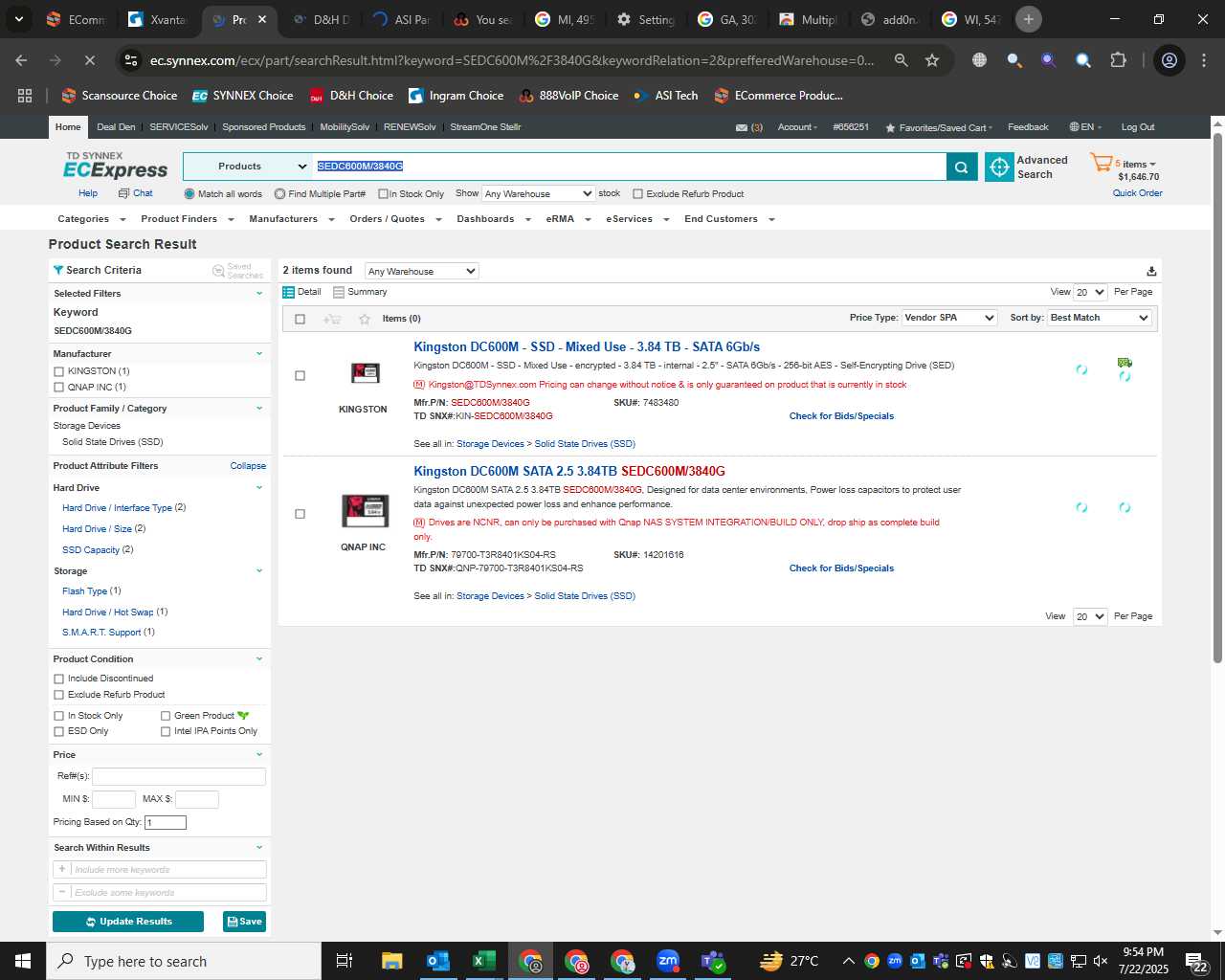Collapse the Manufacturer filter section

[x=258, y=354]
